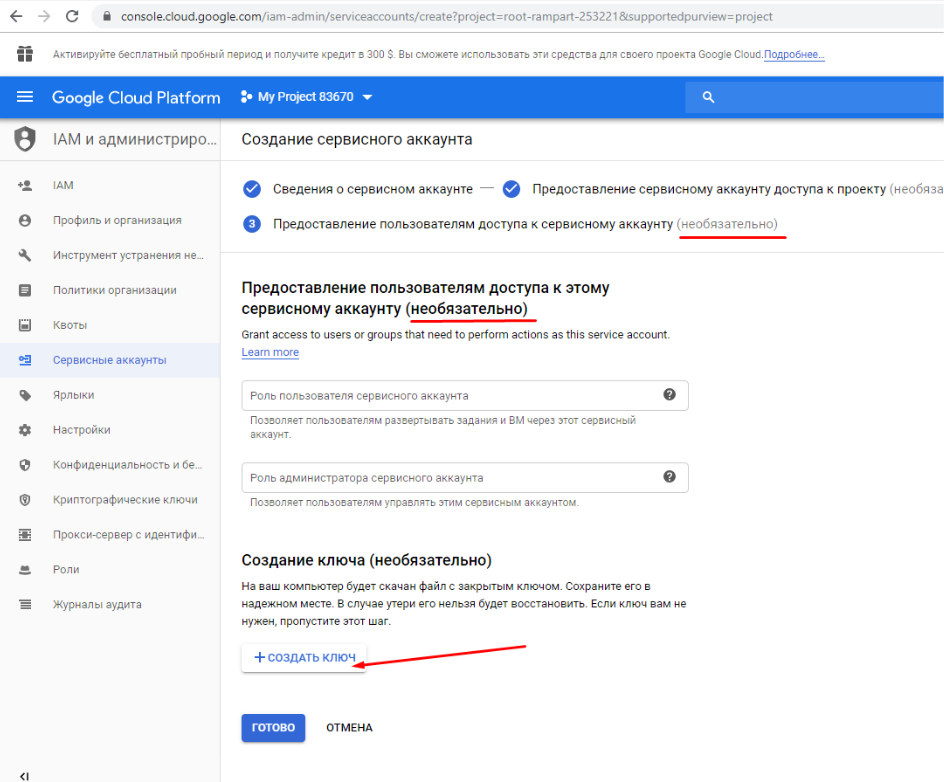The width and height of the screenshot is (944, 782).
Task: Click the Готово button
Action: (x=273, y=727)
